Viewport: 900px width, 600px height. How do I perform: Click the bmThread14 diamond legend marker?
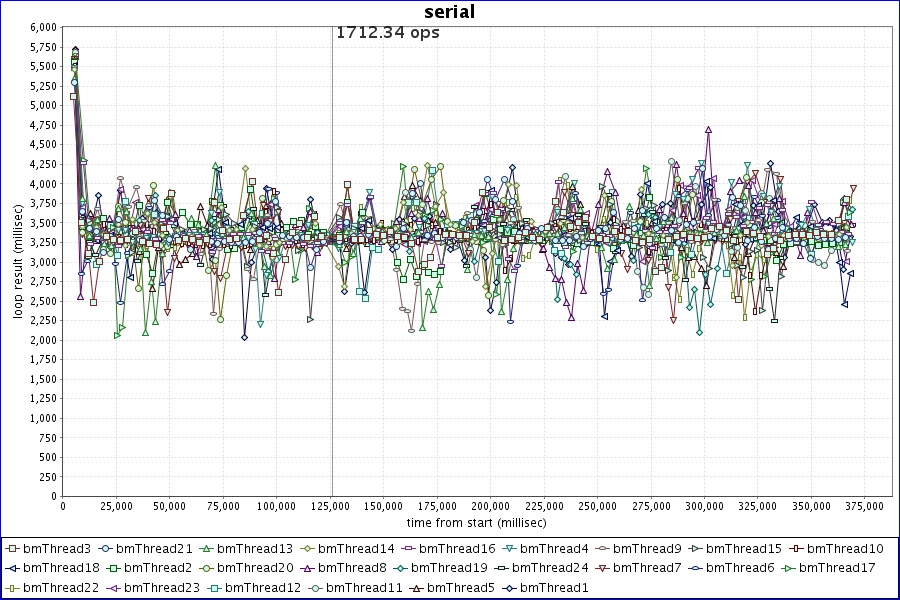tap(305, 548)
